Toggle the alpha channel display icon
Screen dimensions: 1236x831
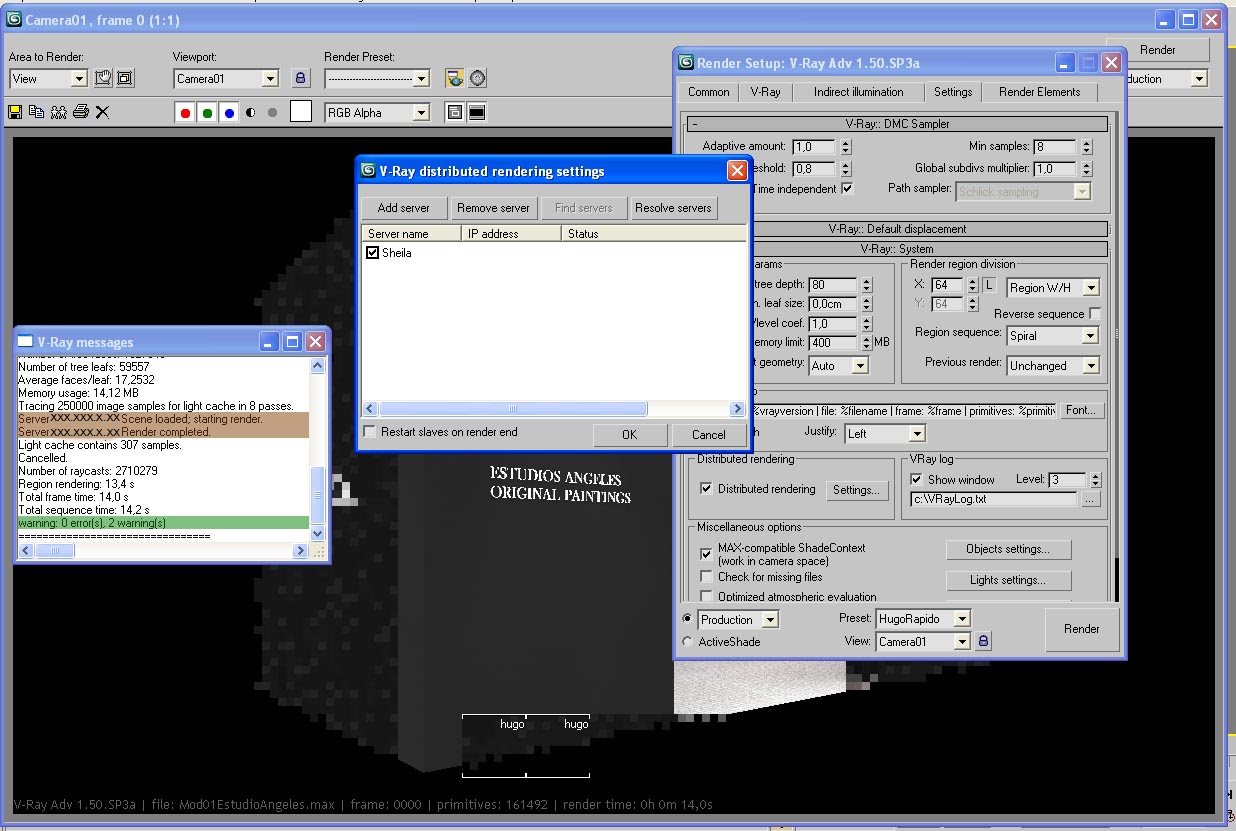(x=250, y=113)
